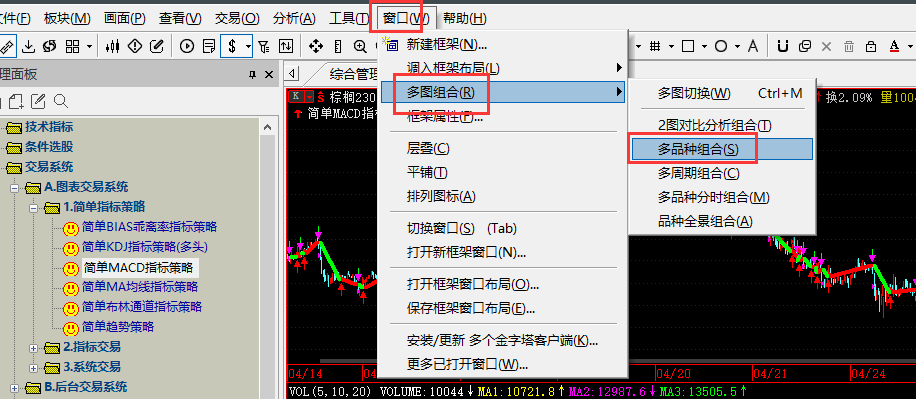Click the magnifier zoom-in icon

coord(360,46)
